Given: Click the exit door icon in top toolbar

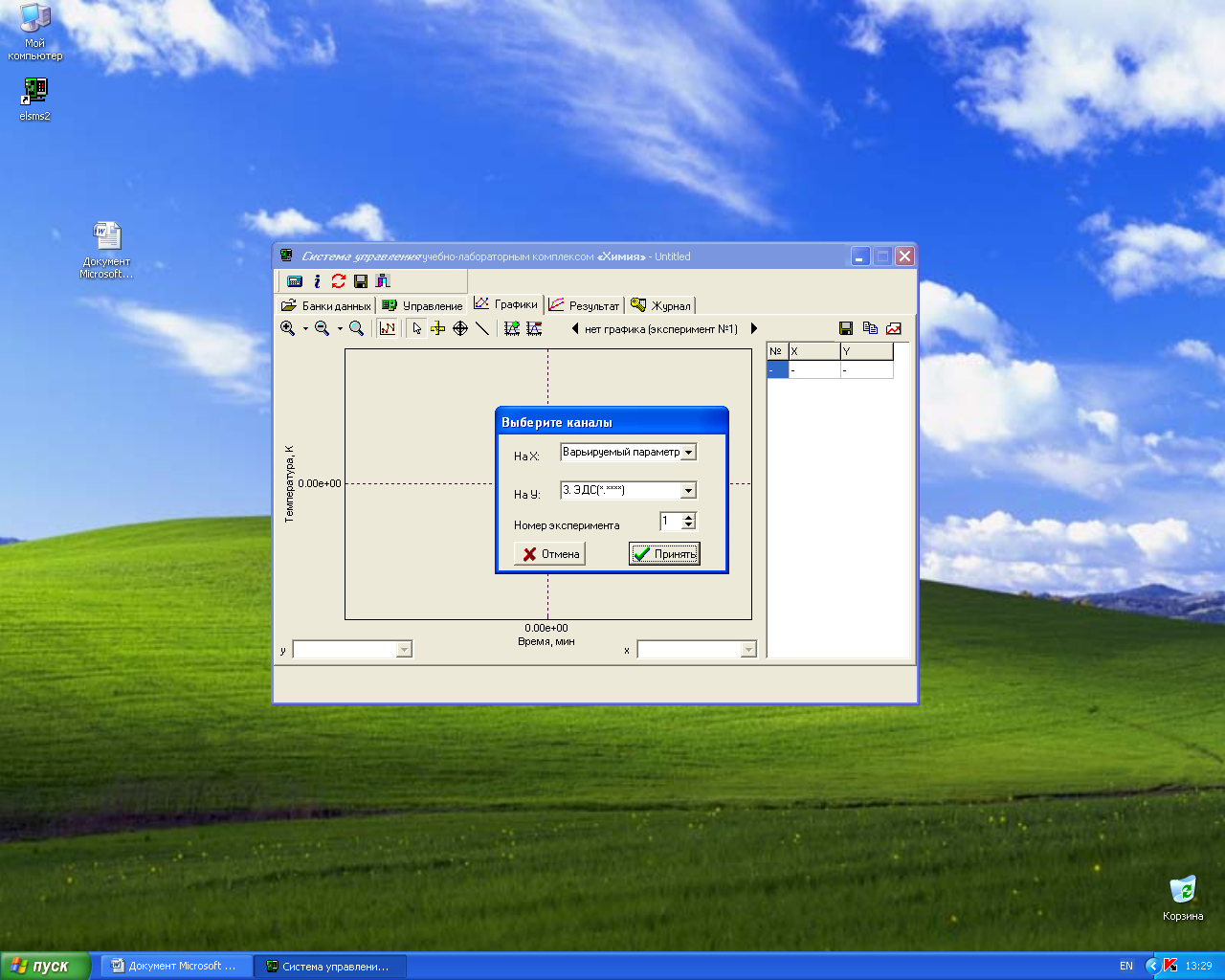Looking at the screenshot, I should (x=383, y=281).
